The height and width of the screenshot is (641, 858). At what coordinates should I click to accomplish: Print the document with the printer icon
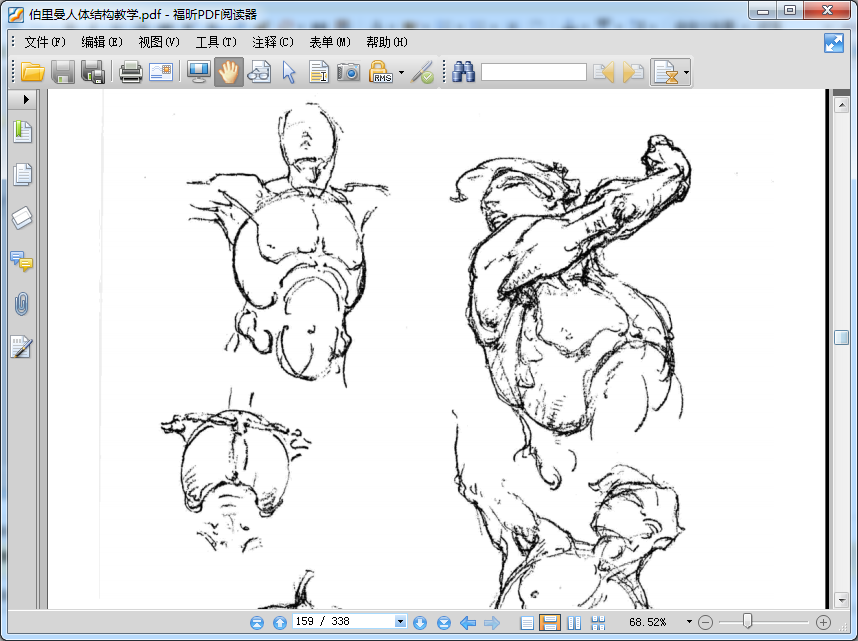click(131, 72)
